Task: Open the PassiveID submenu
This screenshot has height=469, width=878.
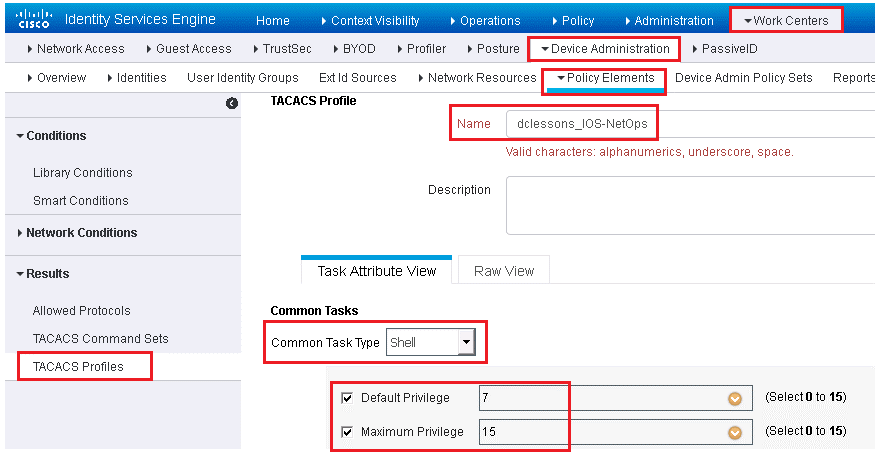Action: click(x=725, y=49)
